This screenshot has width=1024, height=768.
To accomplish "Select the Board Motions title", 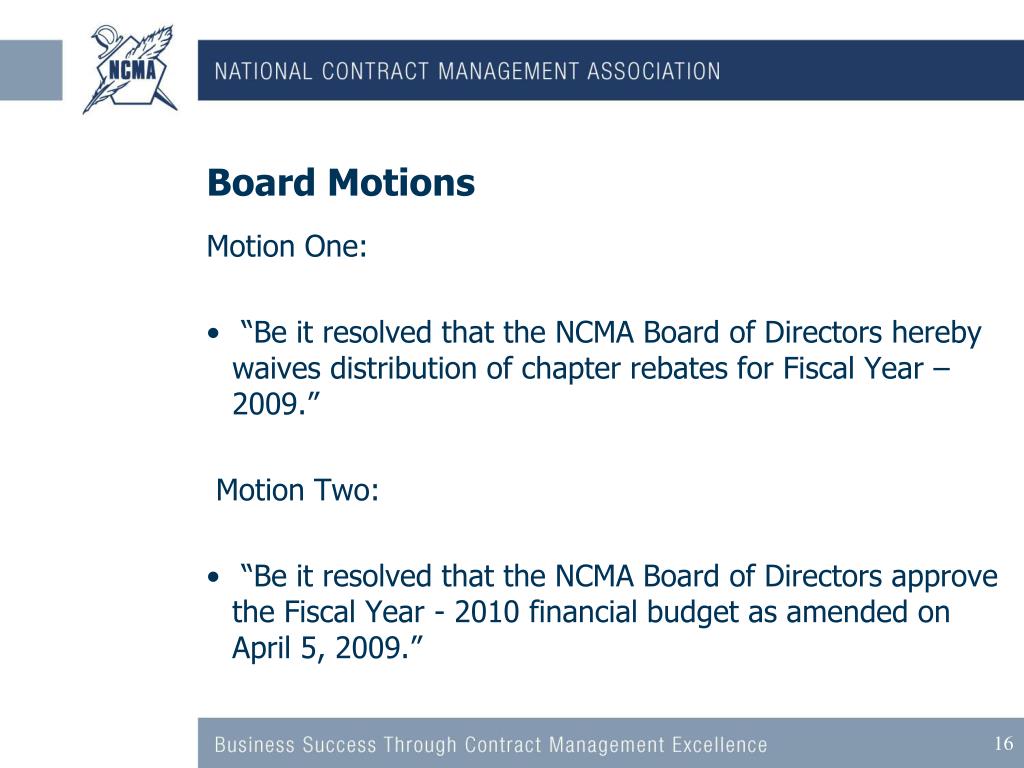I will (341, 182).
